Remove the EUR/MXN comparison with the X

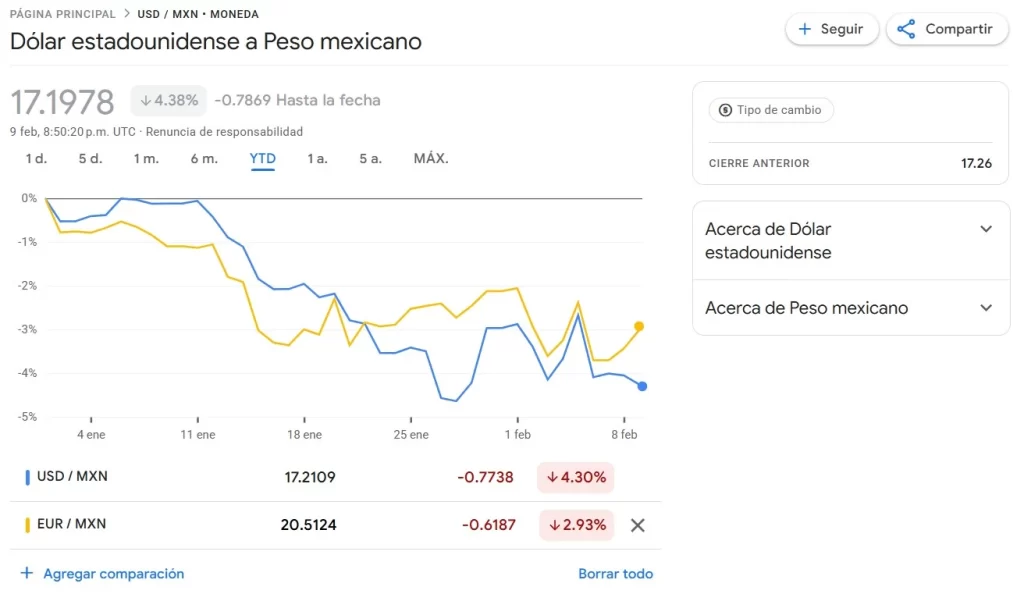637,524
